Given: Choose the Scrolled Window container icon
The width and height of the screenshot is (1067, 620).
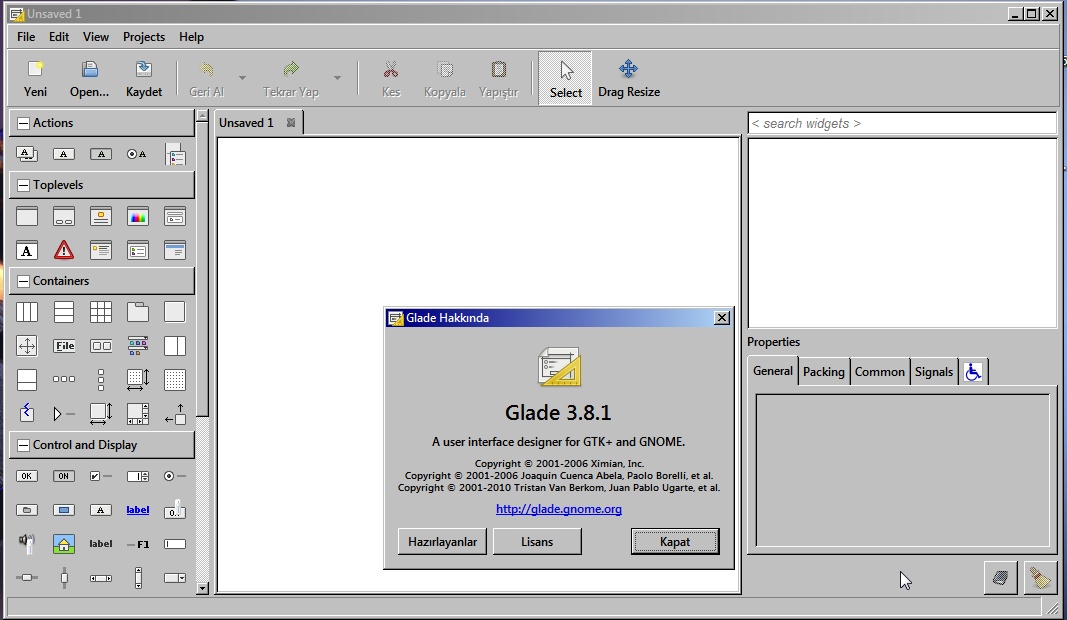Looking at the screenshot, I should tap(137, 414).
